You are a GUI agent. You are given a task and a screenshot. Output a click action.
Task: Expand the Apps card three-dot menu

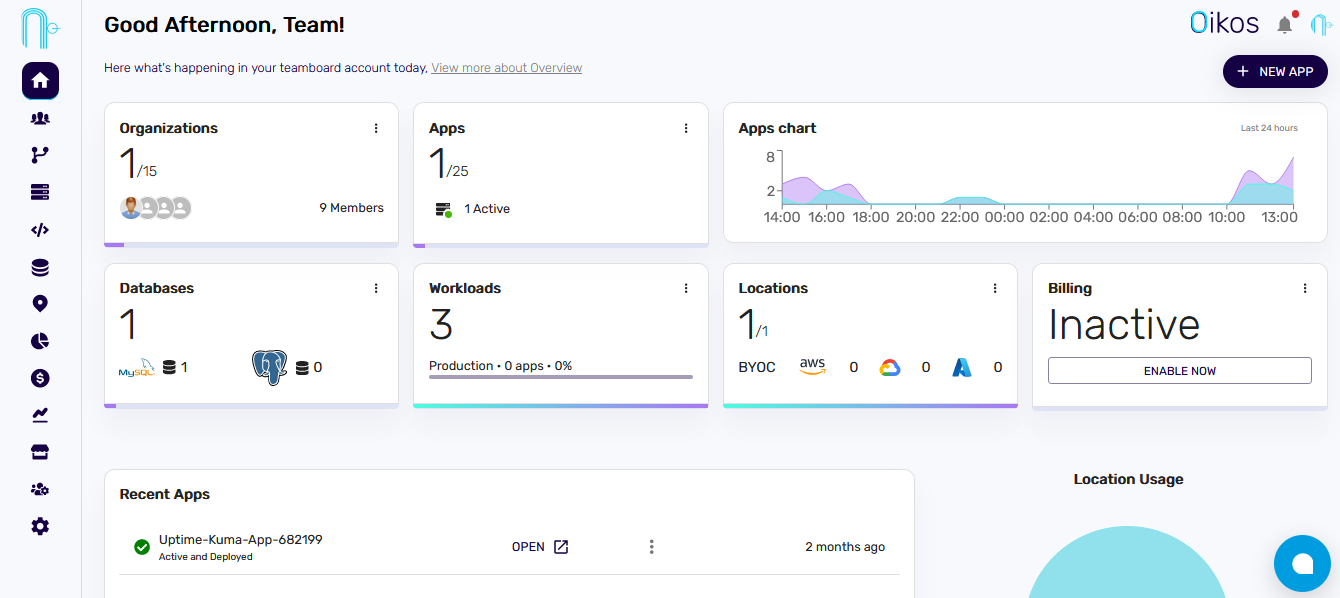pos(686,128)
